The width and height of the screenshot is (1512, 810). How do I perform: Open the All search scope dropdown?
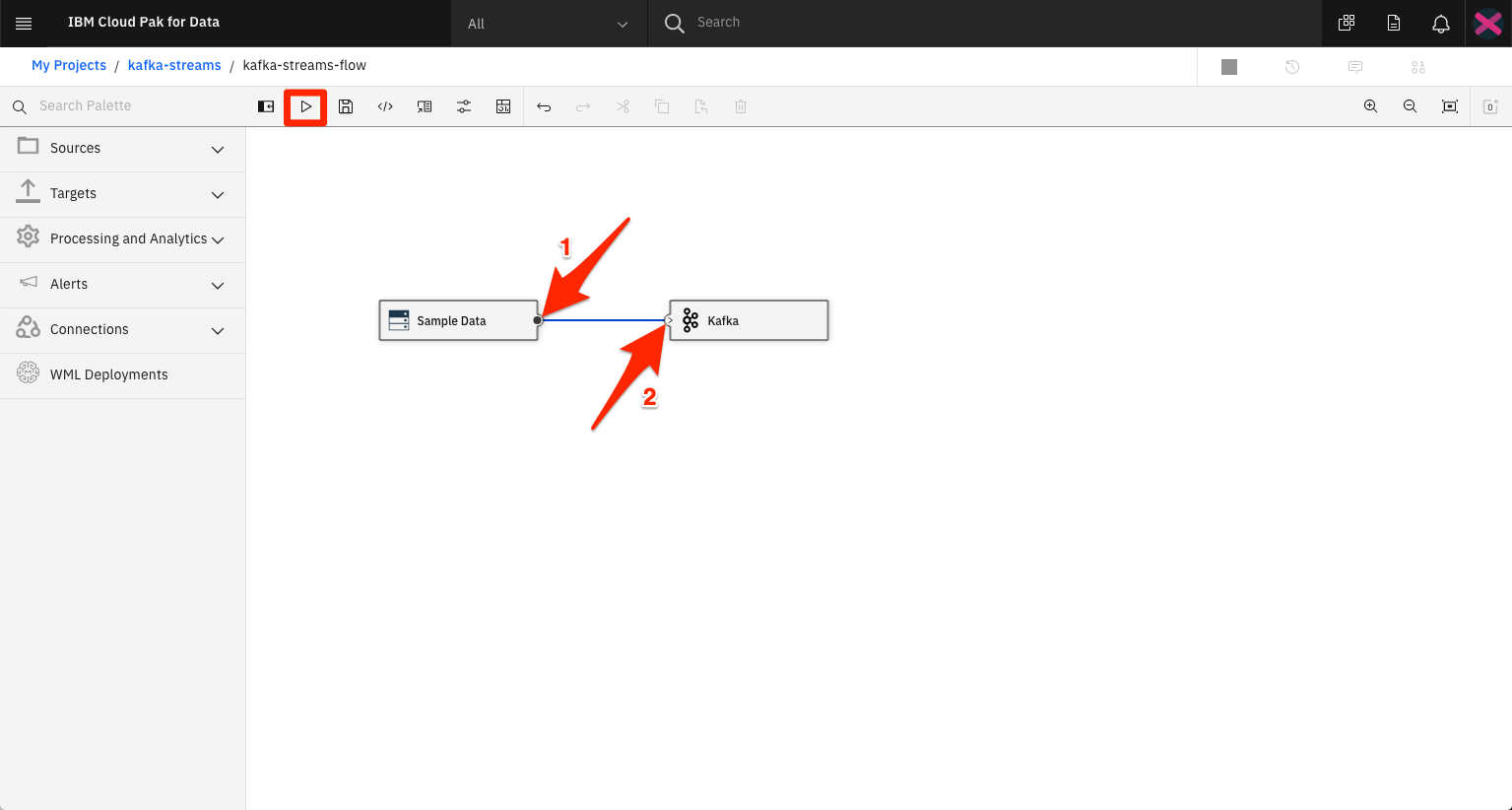tap(549, 24)
